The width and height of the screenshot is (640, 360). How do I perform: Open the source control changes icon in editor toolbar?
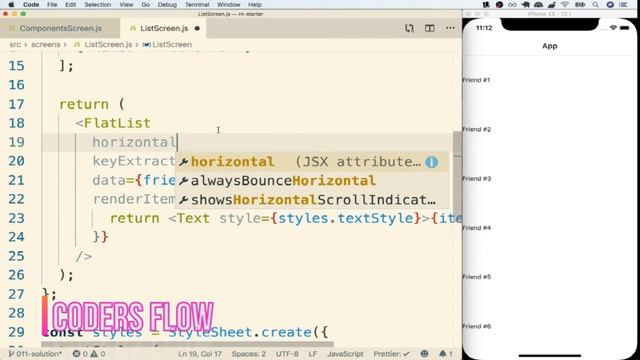[409, 28]
